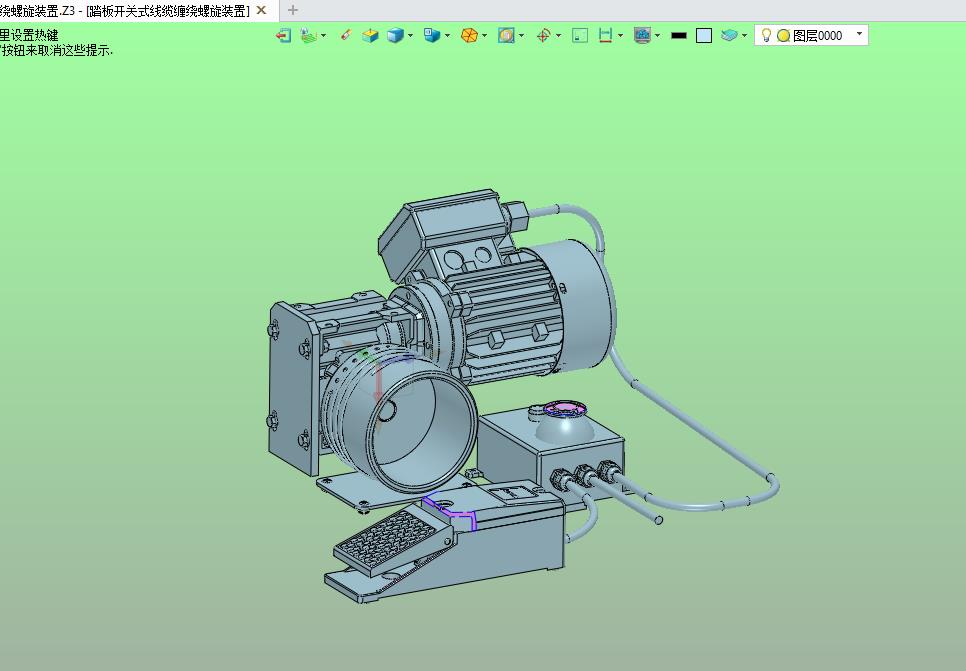The height and width of the screenshot is (671, 966).
Task: Close the 踏板开关式线缆缠绕螺旋装置 document tab
Action: (261, 10)
